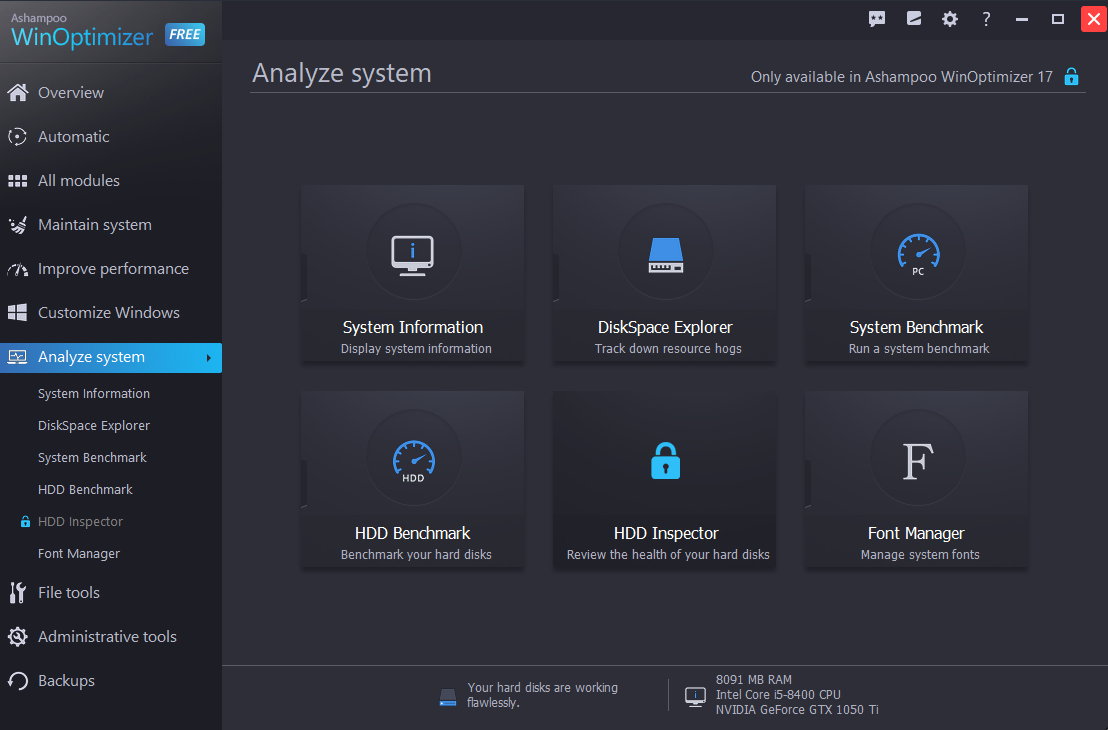Click the system info monitor icon in footer

pos(695,696)
